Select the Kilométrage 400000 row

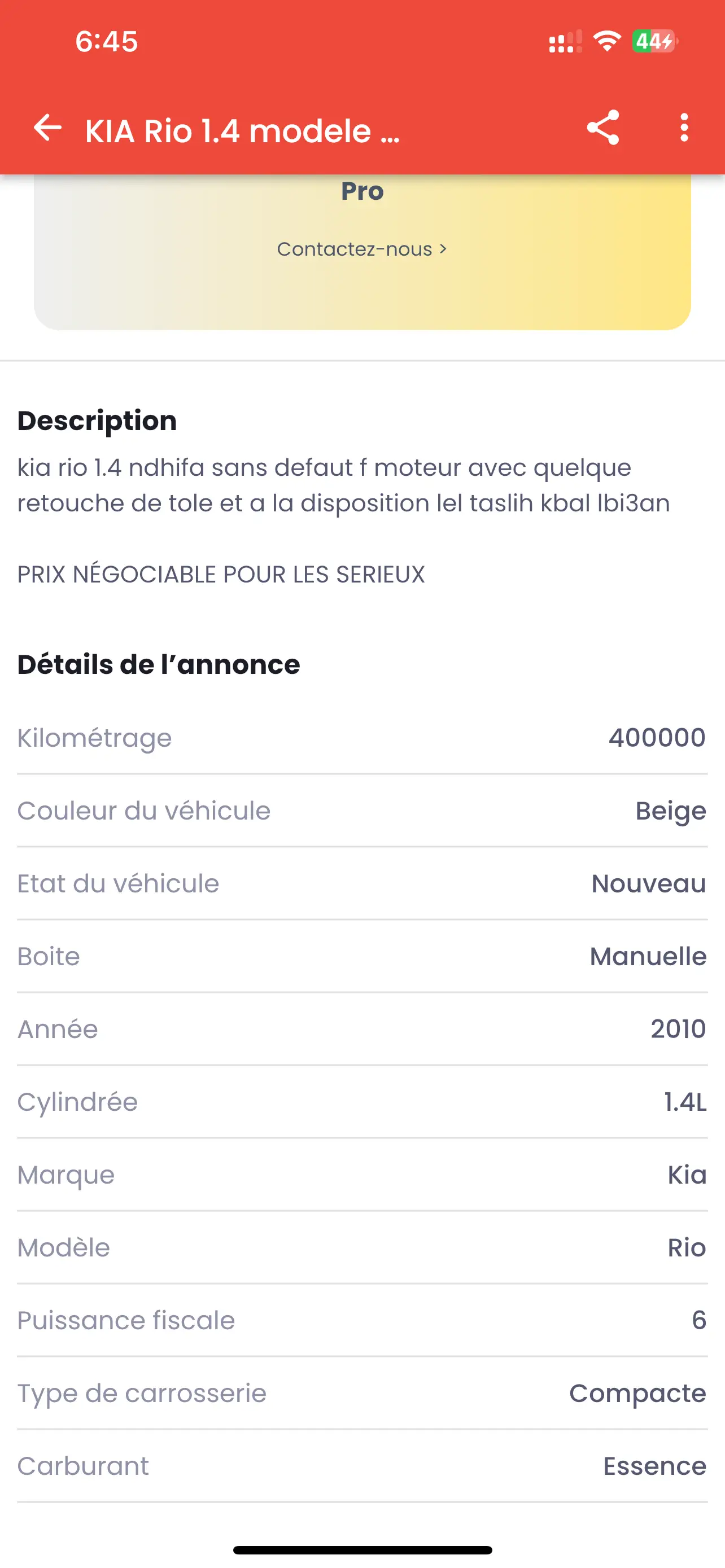tap(362, 738)
